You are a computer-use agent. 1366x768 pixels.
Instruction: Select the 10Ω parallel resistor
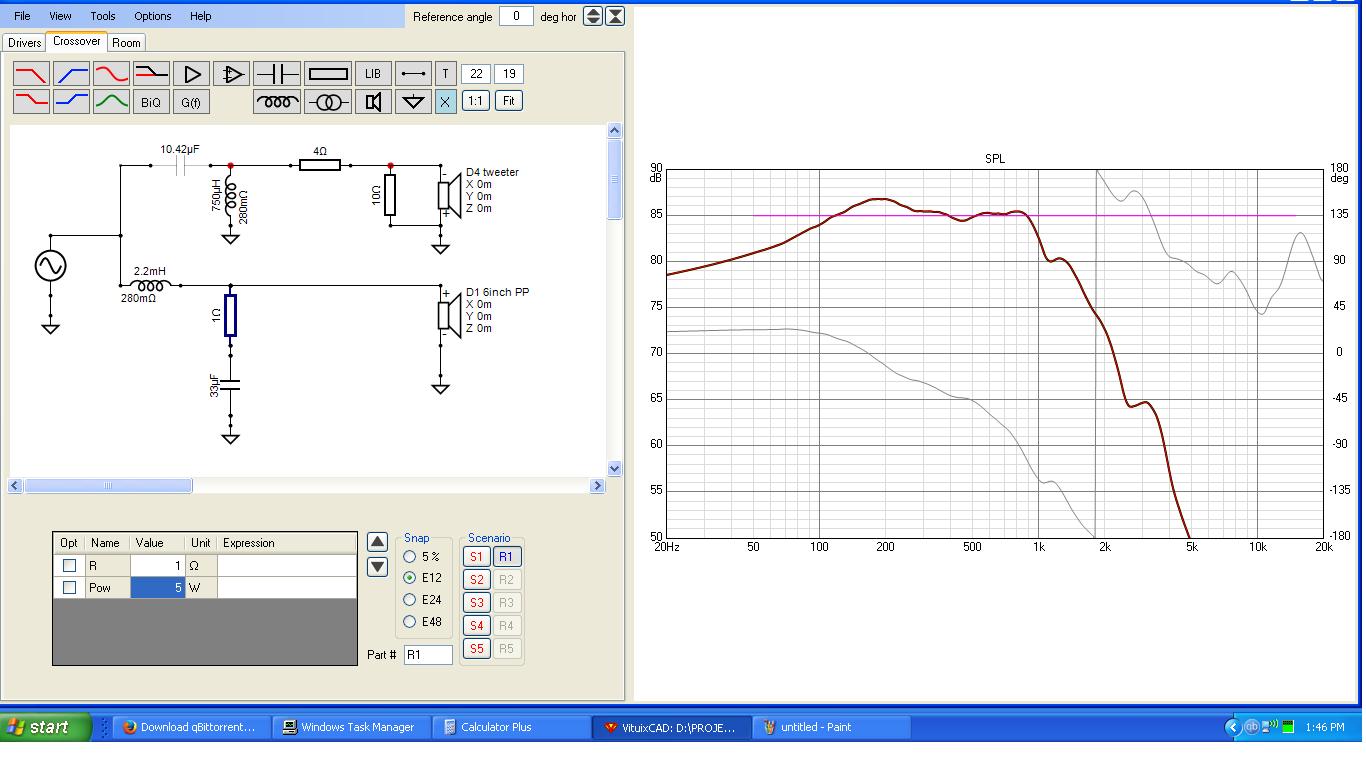tap(390, 195)
